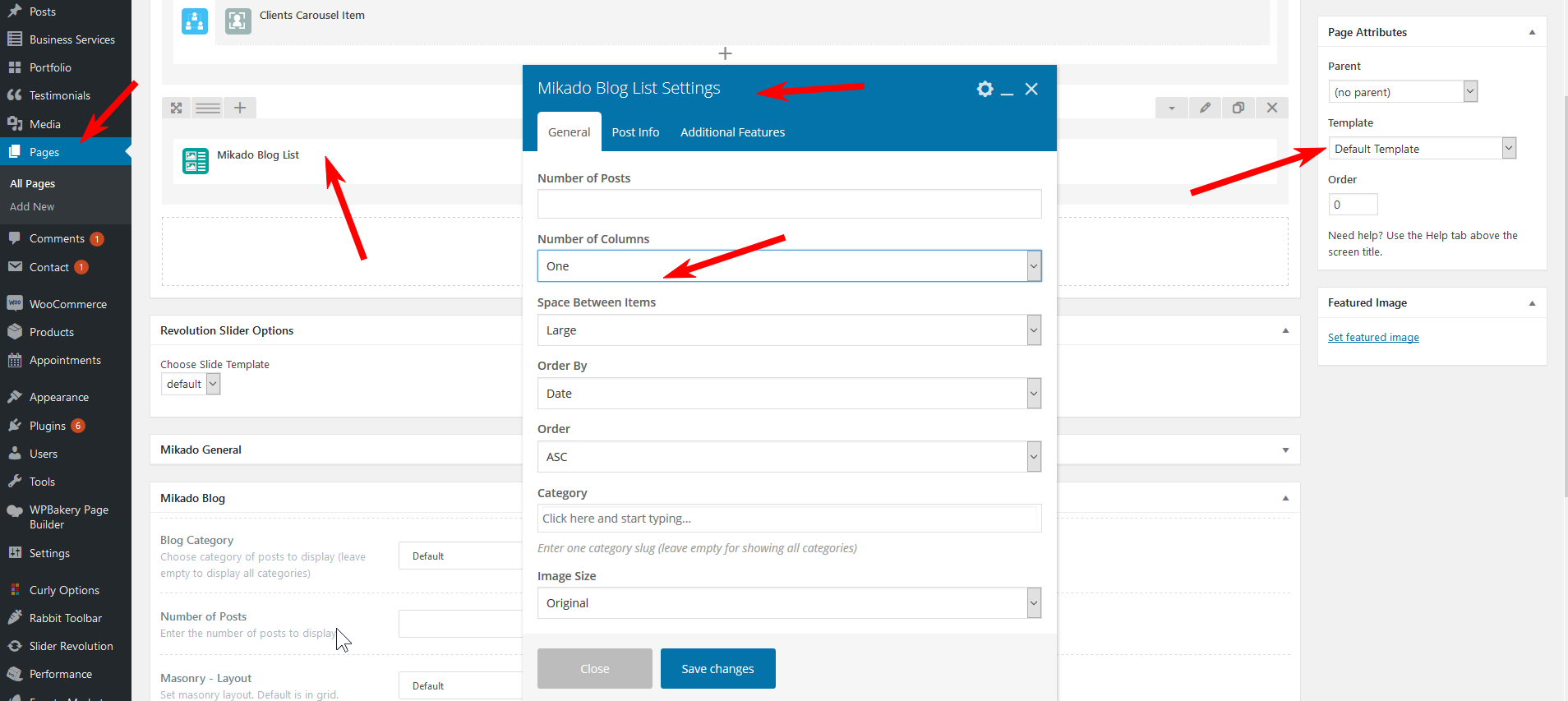The width and height of the screenshot is (1568, 701).
Task: Click the Appointments calendar icon
Action: [x=15, y=360]
